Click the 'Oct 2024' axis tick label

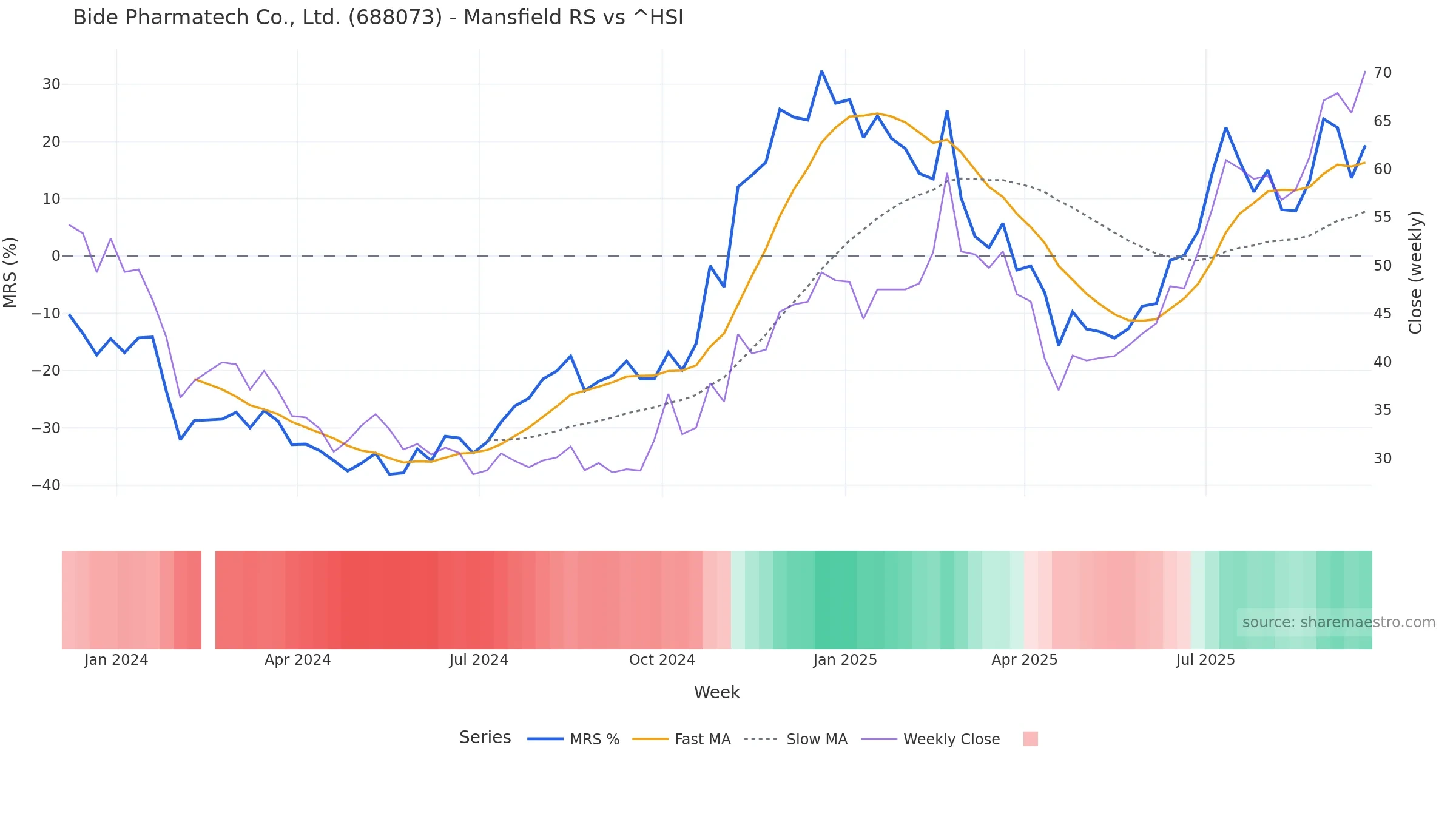point(662,660)
